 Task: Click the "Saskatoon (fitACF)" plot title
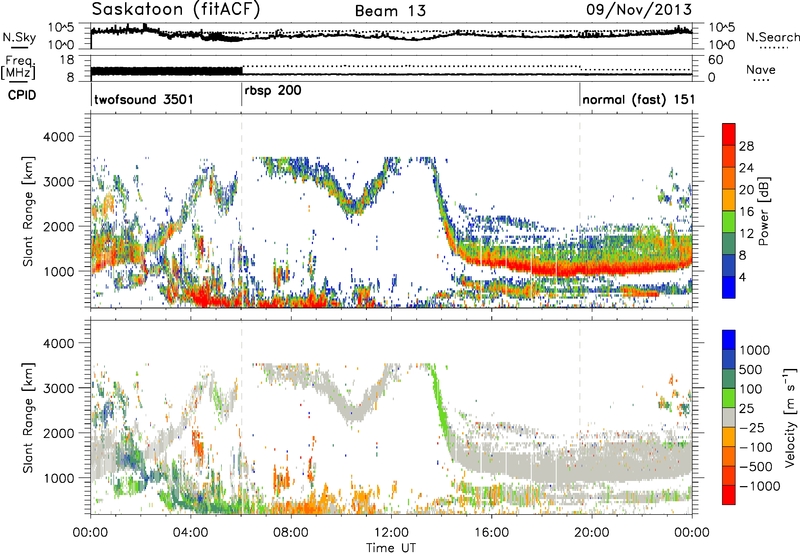pyautogui.click(x=176, y=10)
